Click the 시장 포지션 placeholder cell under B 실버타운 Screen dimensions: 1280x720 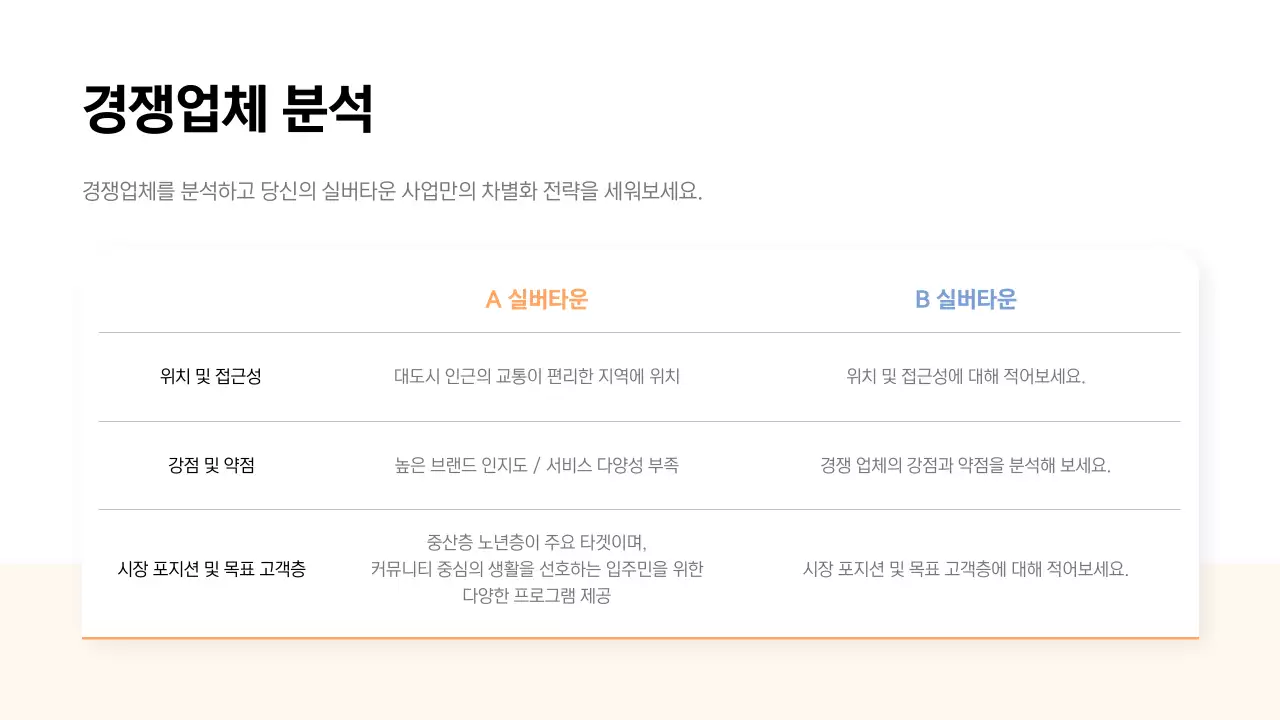(967, 569)
